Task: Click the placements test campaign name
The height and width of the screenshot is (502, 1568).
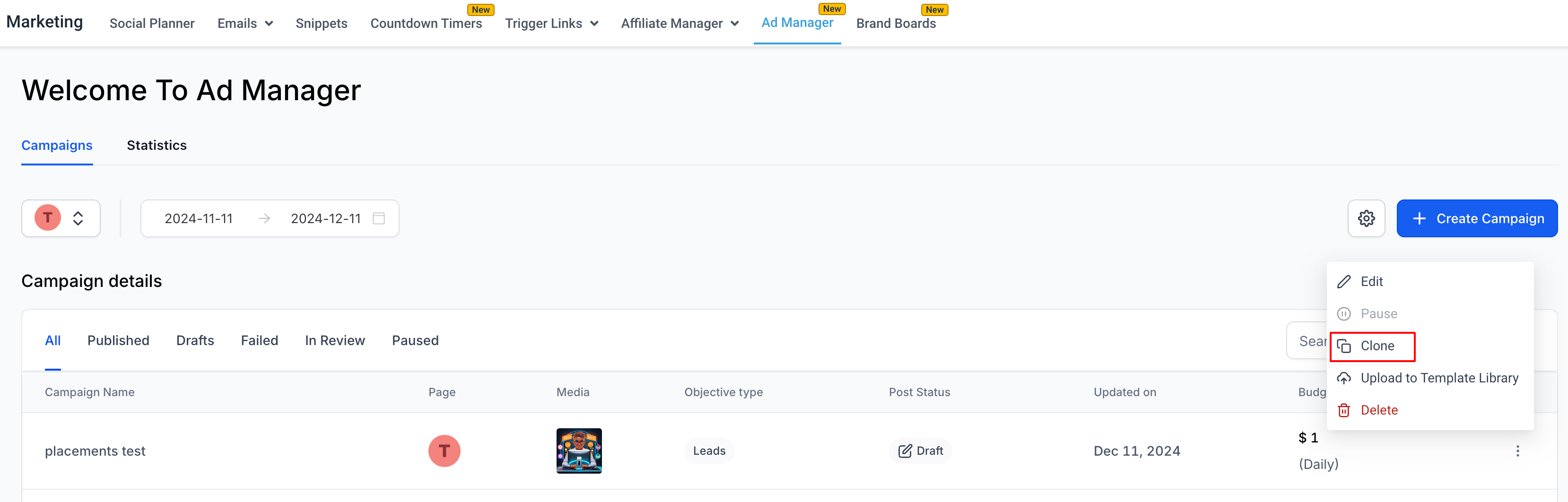Action: [x=95, y=451]
